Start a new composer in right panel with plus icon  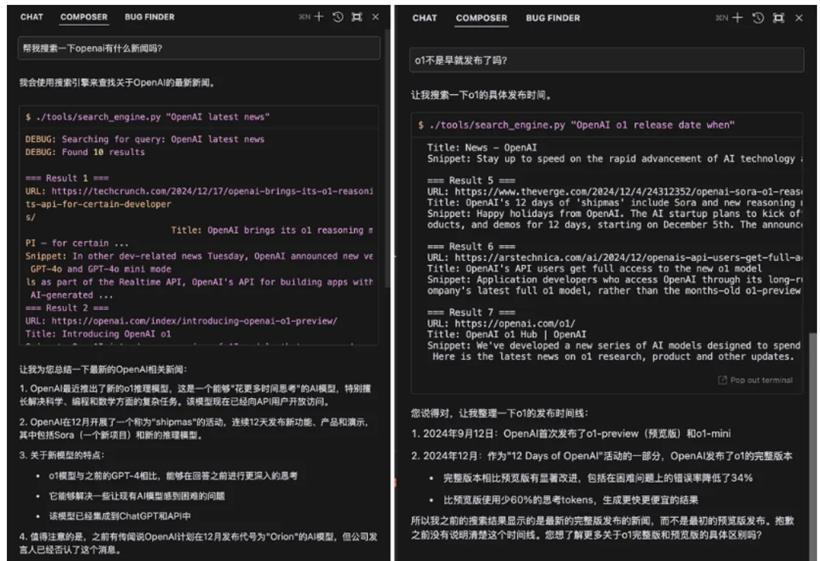click(737, 18)
